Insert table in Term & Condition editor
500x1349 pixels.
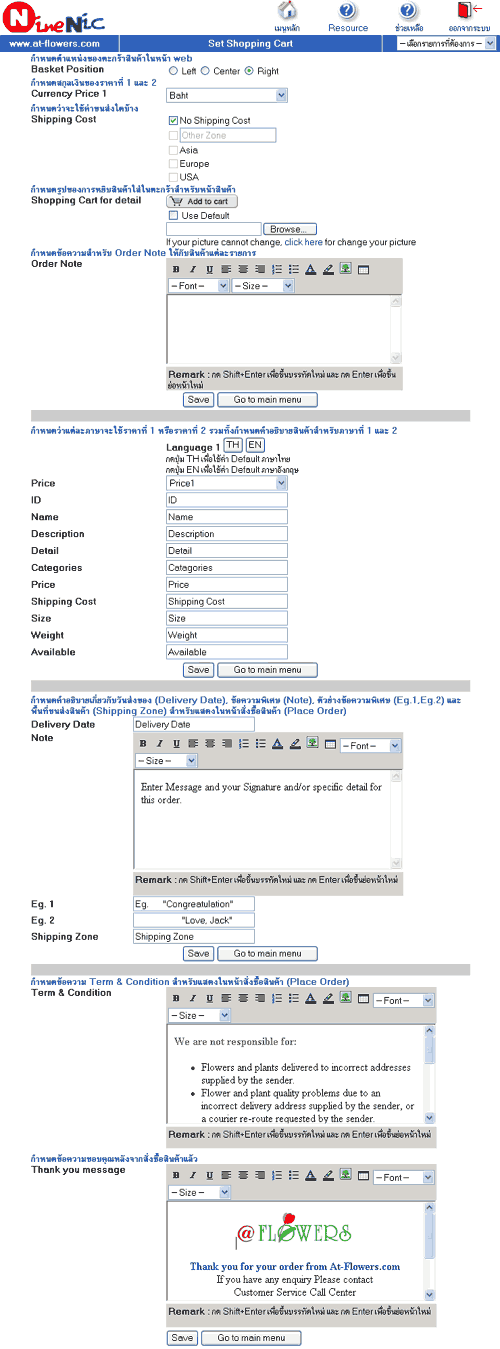[x=363, y=997]
